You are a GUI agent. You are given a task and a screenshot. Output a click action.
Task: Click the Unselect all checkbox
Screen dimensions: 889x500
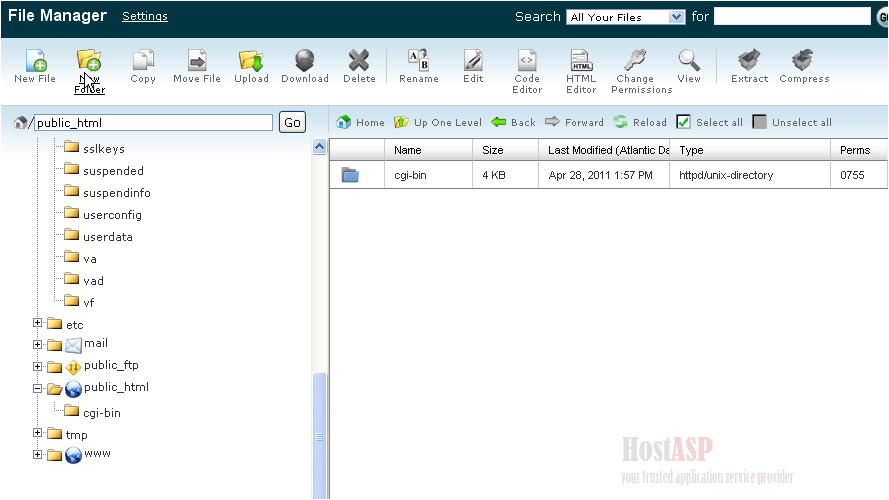tap(760, 122)
